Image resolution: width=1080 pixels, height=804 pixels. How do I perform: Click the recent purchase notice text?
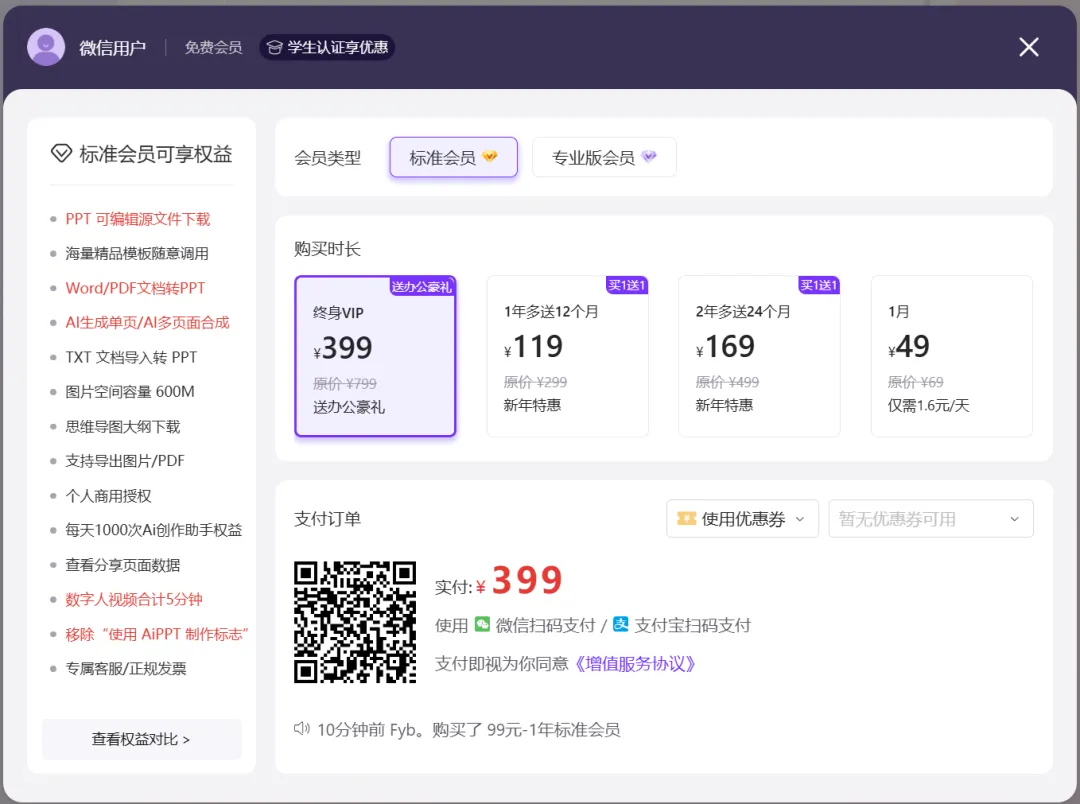[x=468, y=730]
